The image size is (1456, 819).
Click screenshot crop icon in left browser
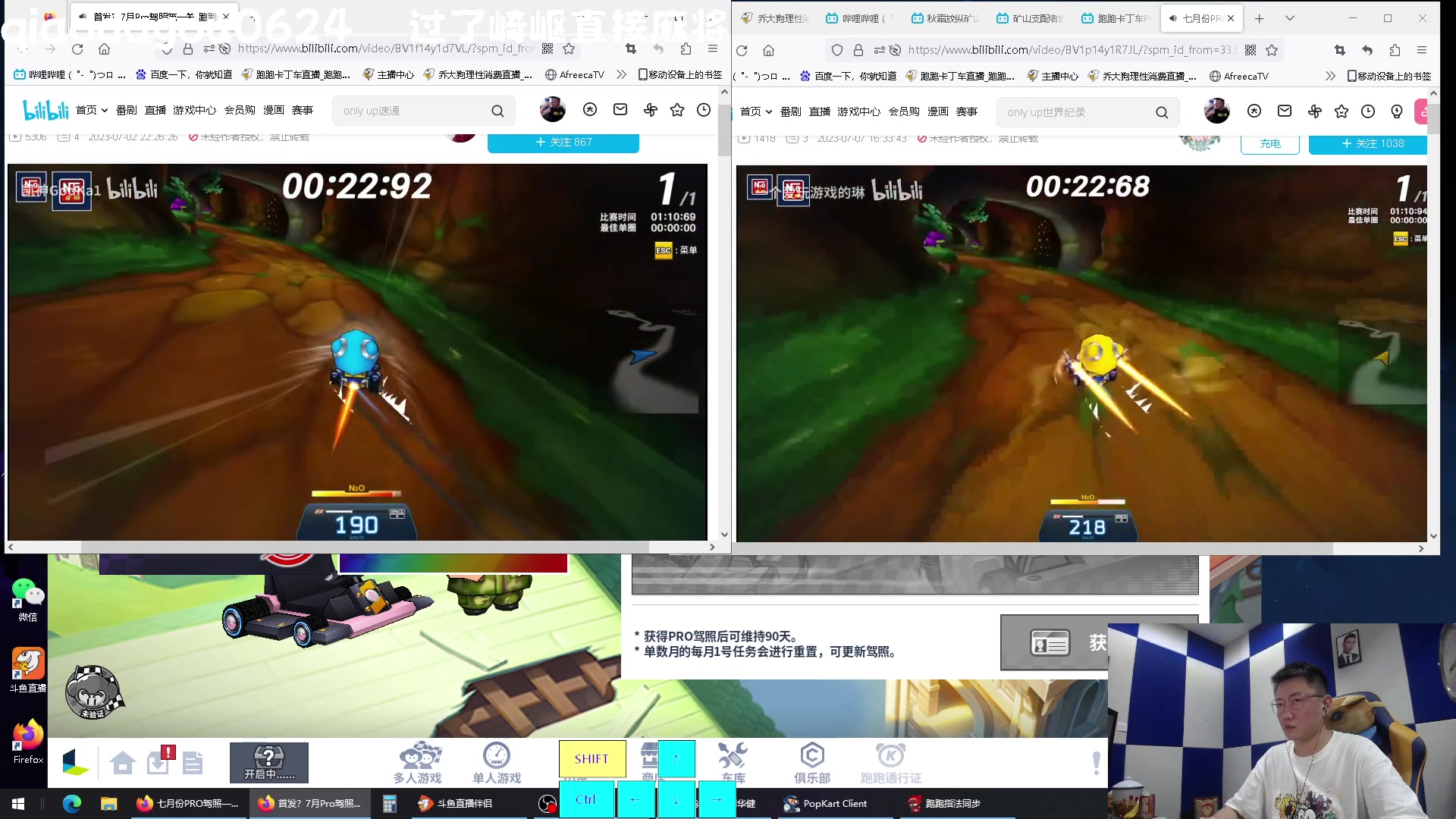[631, 49]
